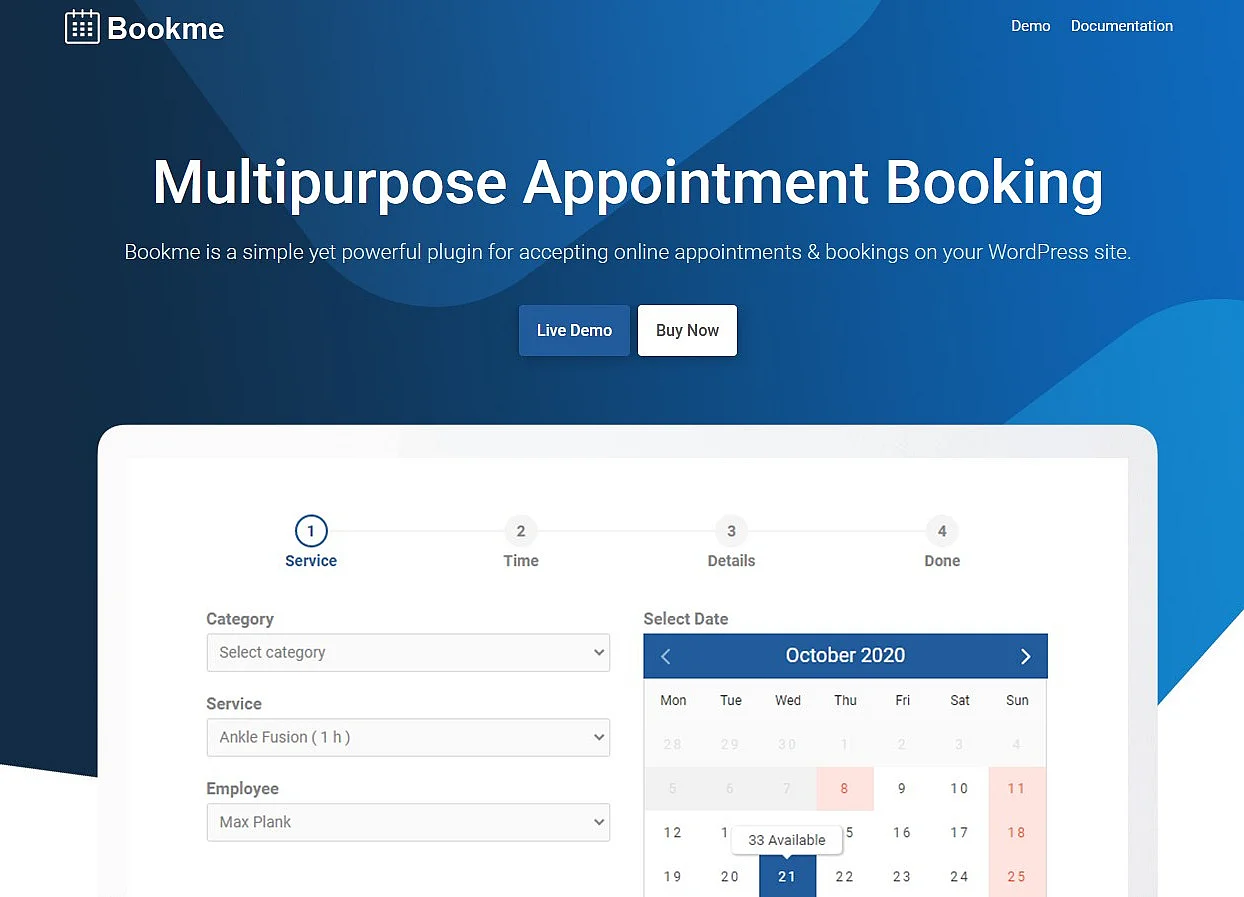
Task: Click the Fri column header
Action: (903, 700)
